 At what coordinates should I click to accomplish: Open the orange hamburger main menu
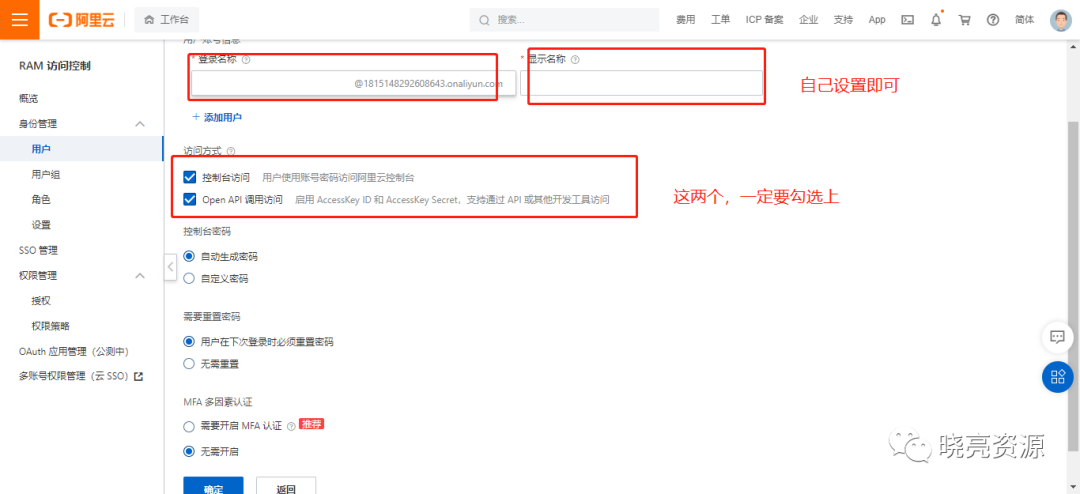click(20, 19)
